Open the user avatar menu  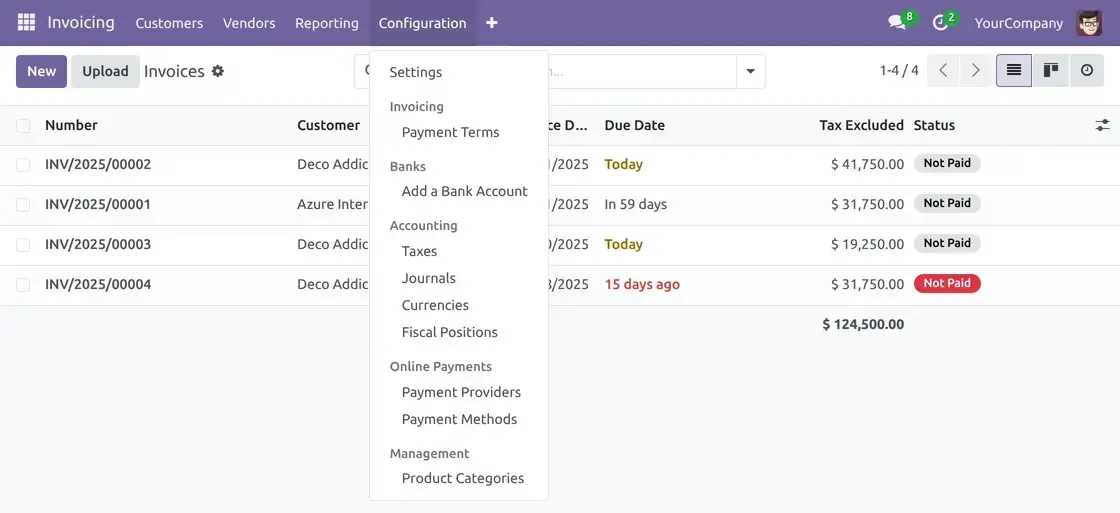coord(1089,23)
